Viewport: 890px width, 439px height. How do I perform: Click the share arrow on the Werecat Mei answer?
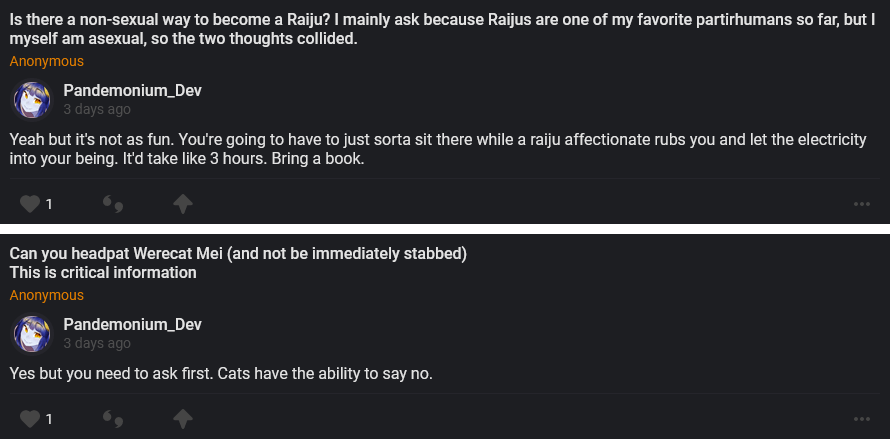(182, 418)
